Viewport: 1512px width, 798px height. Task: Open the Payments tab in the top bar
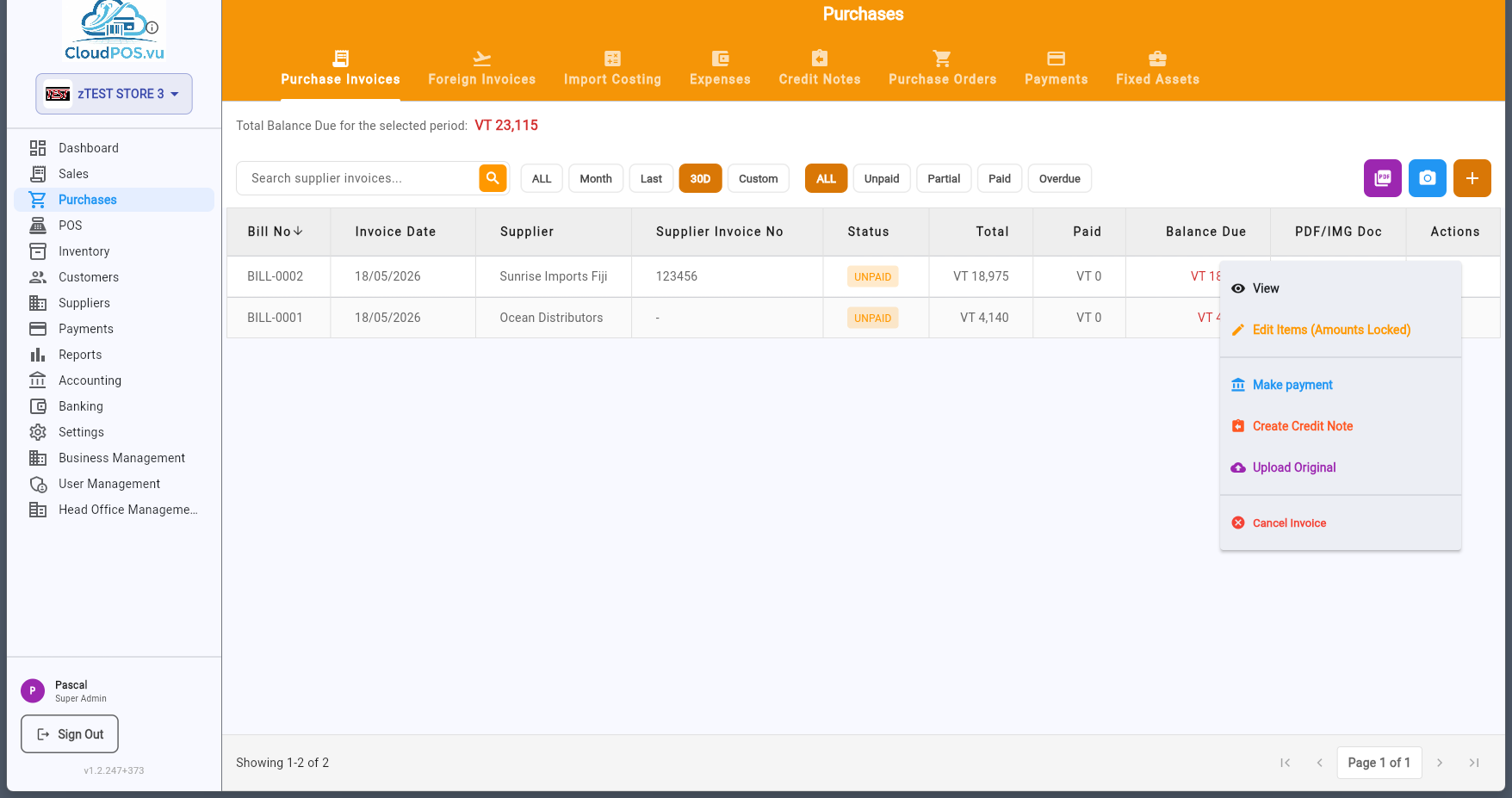pos(1056,69)
